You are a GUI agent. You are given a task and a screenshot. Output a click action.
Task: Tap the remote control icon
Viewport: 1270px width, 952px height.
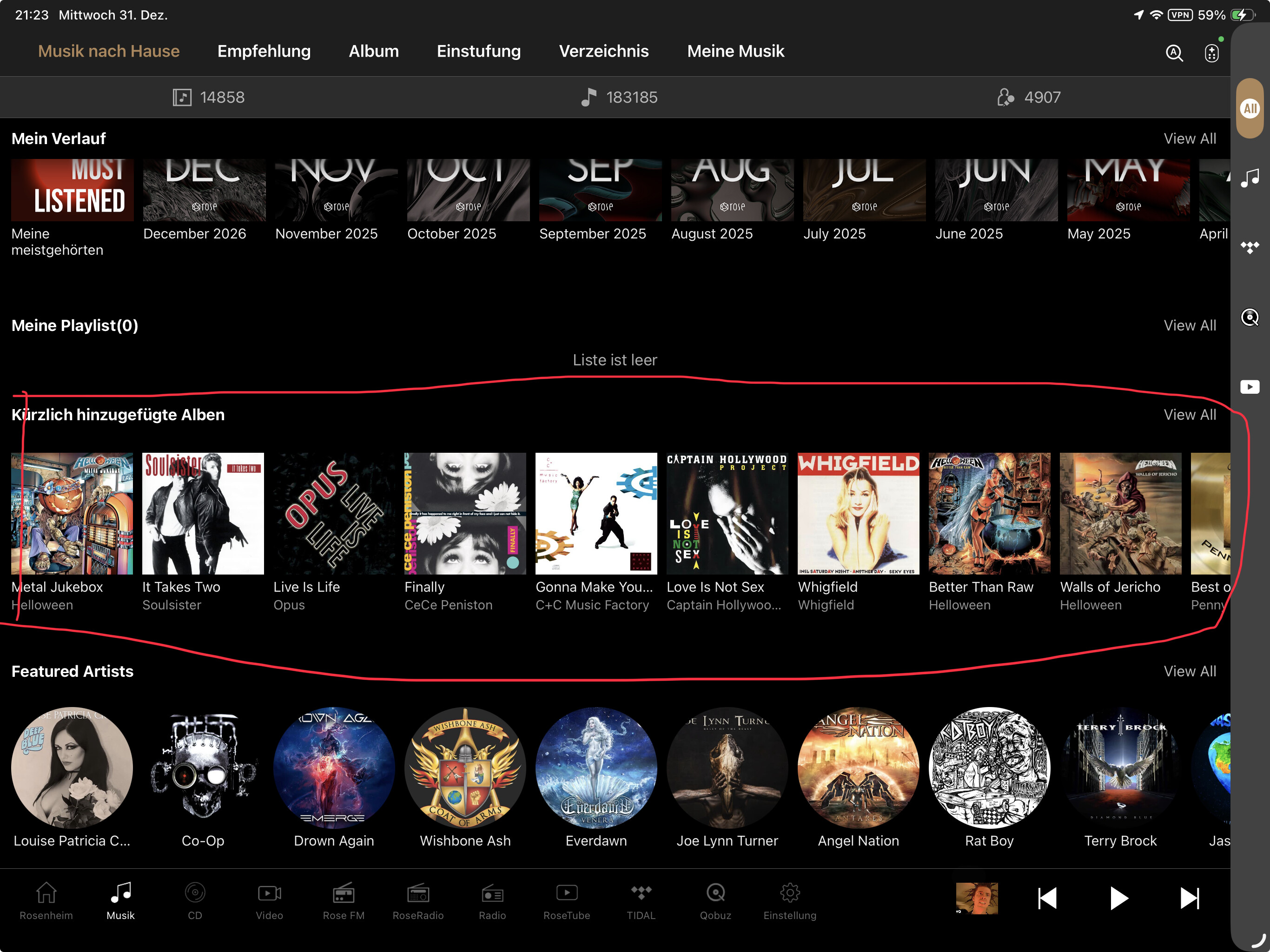tap(1211, 53)
